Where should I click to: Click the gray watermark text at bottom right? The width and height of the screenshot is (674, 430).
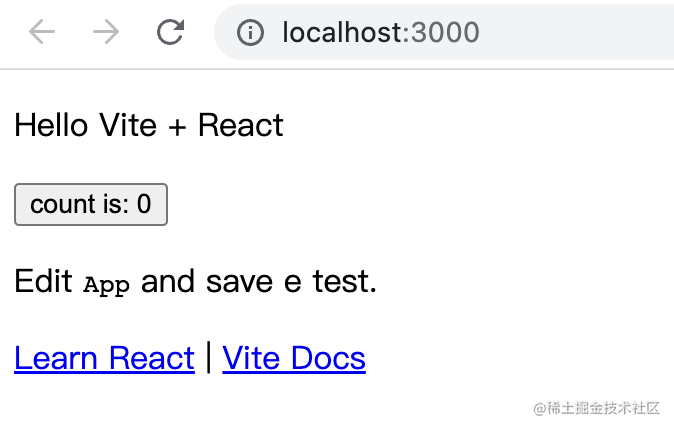pyautogui.click(x=597, y=408)
